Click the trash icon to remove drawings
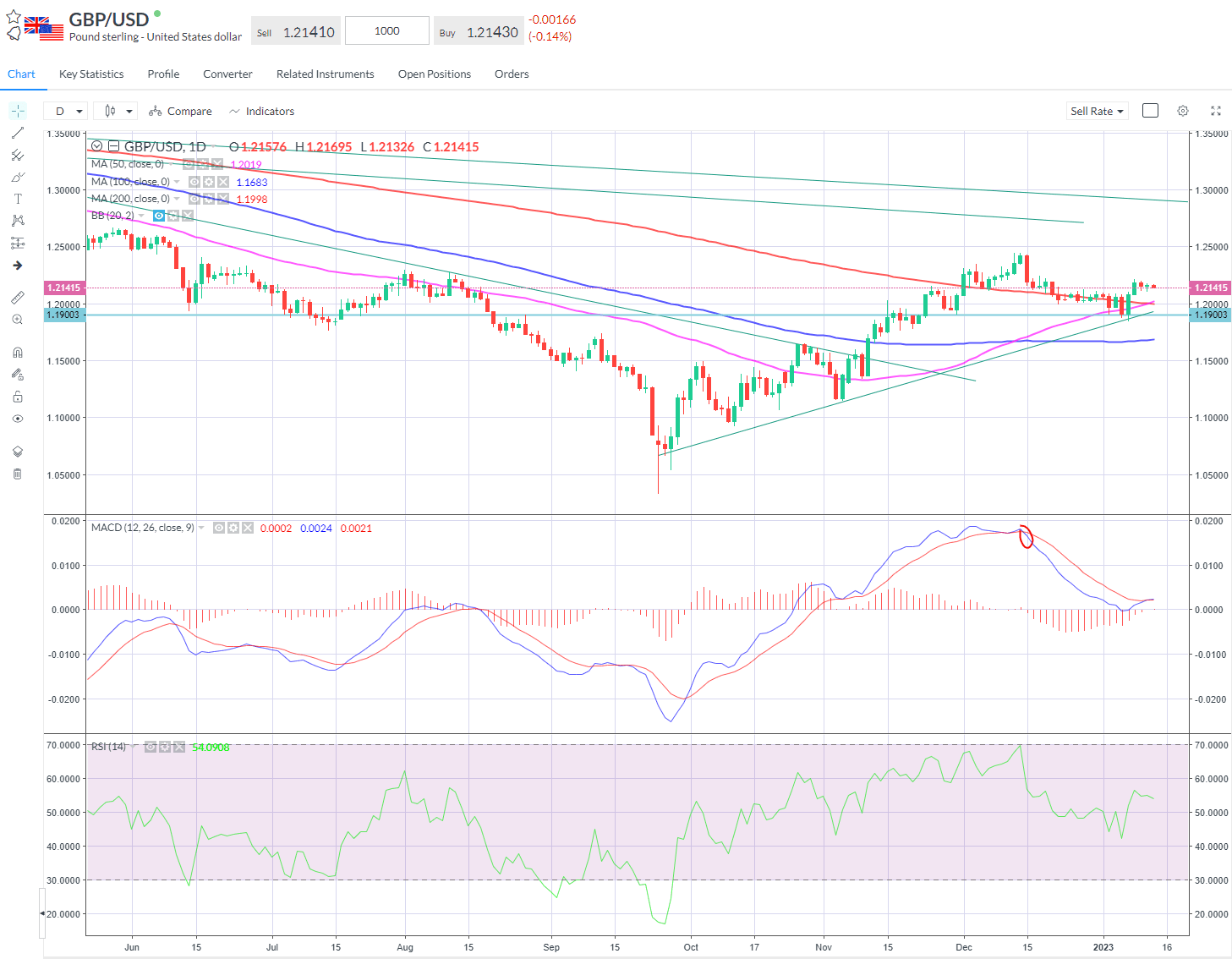The image size is (1232, 959). tap(17, 474)
